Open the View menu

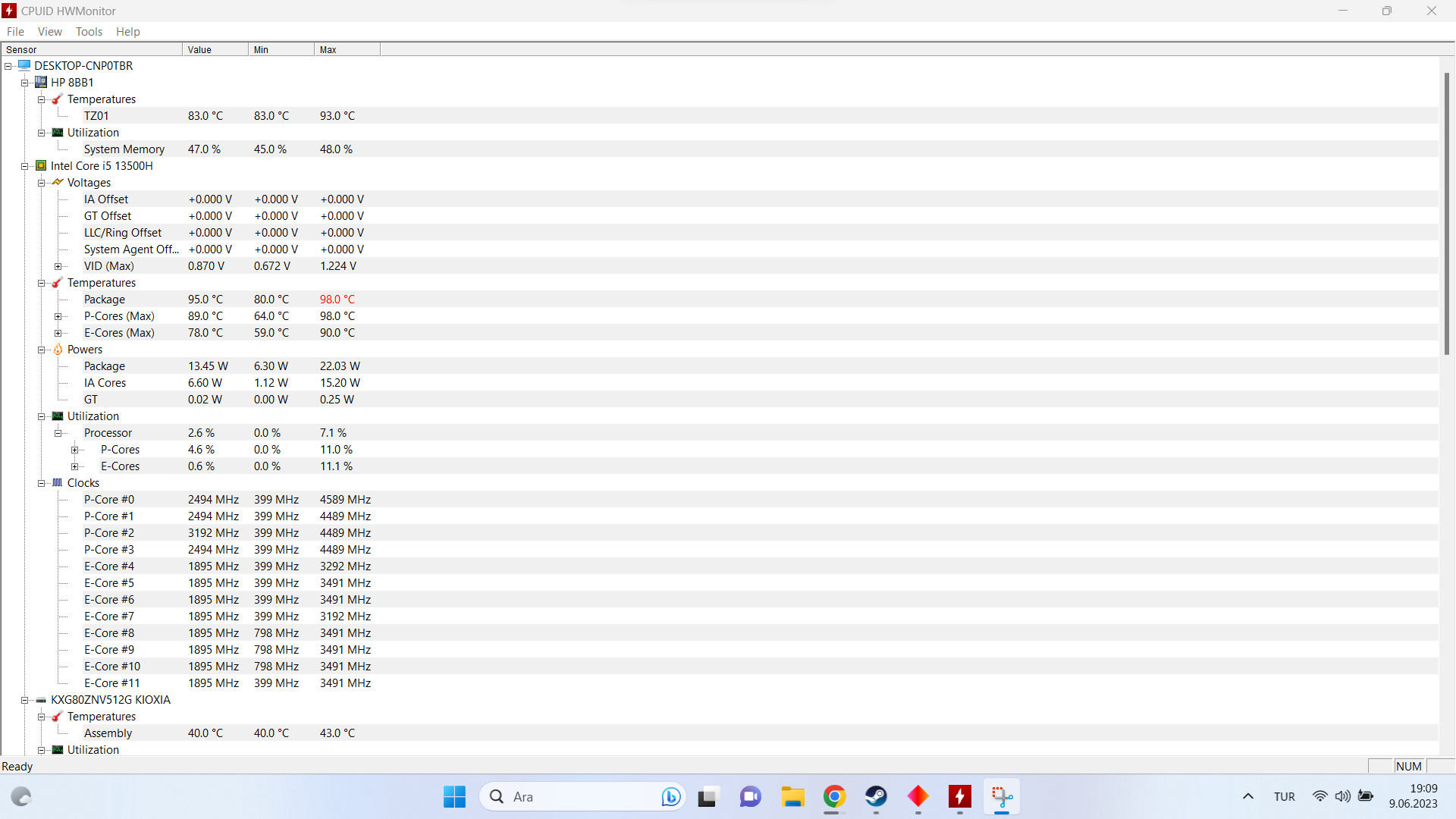(49, 31)
